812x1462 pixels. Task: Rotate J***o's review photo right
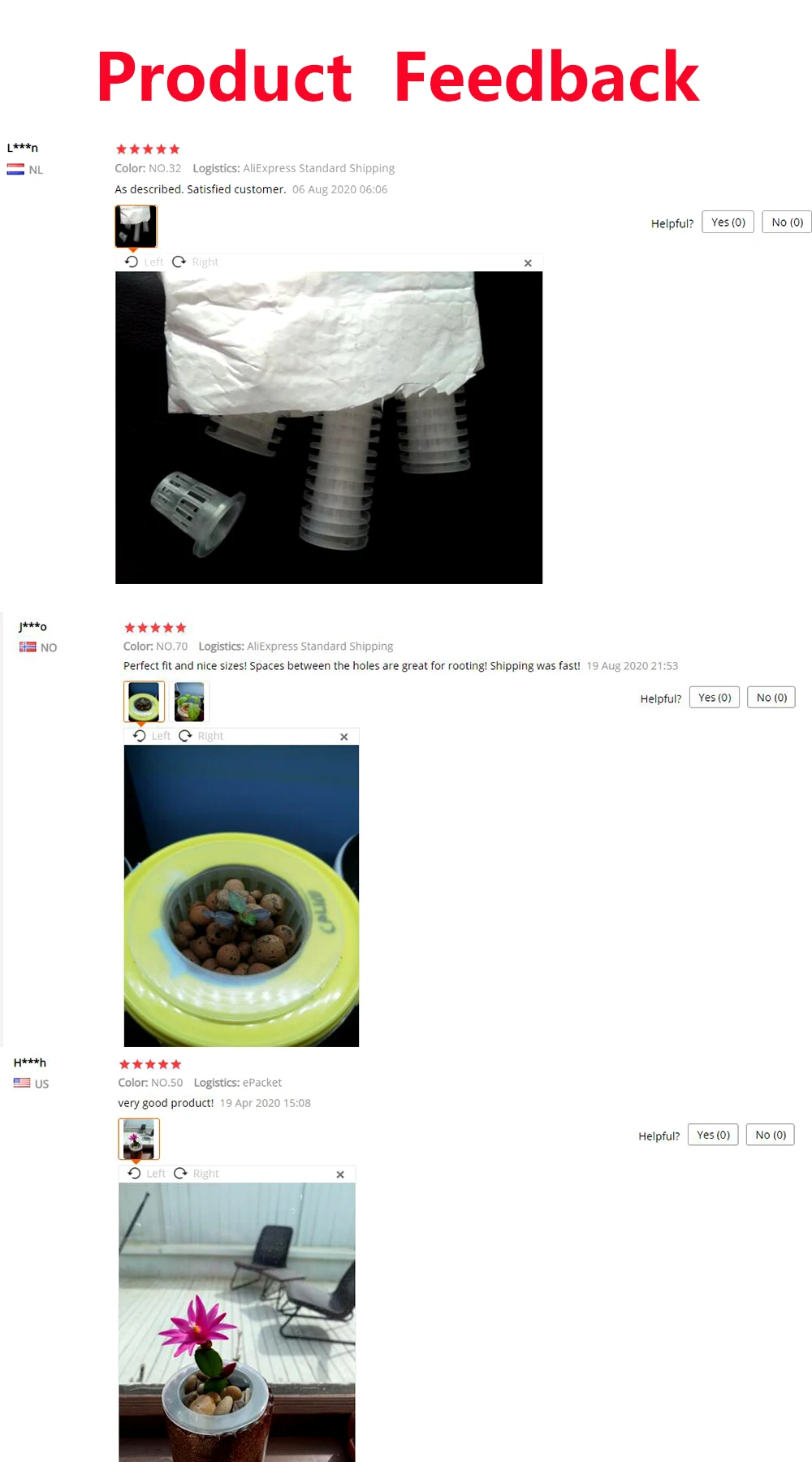201,736
